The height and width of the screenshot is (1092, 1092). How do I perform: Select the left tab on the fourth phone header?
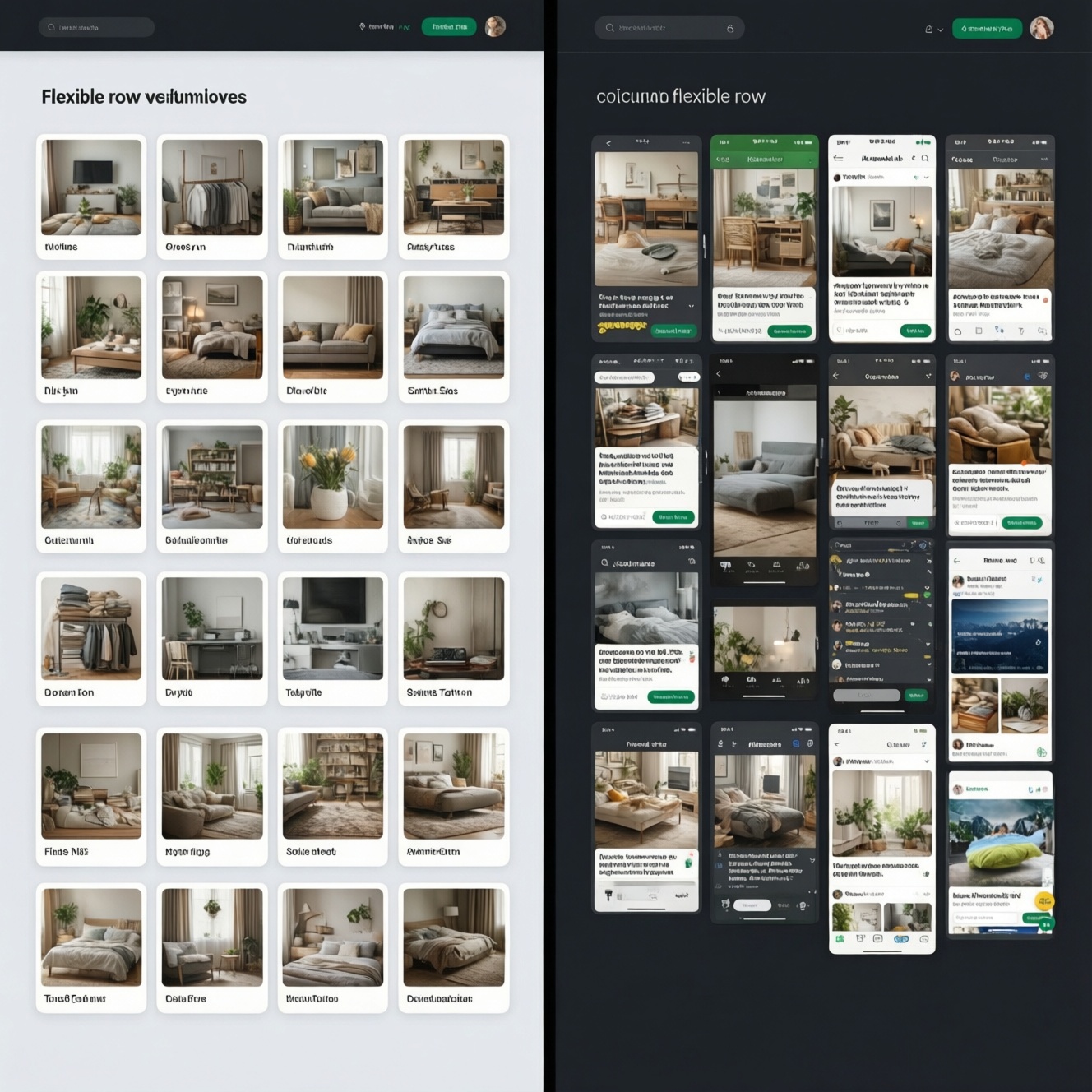point(962,160)
